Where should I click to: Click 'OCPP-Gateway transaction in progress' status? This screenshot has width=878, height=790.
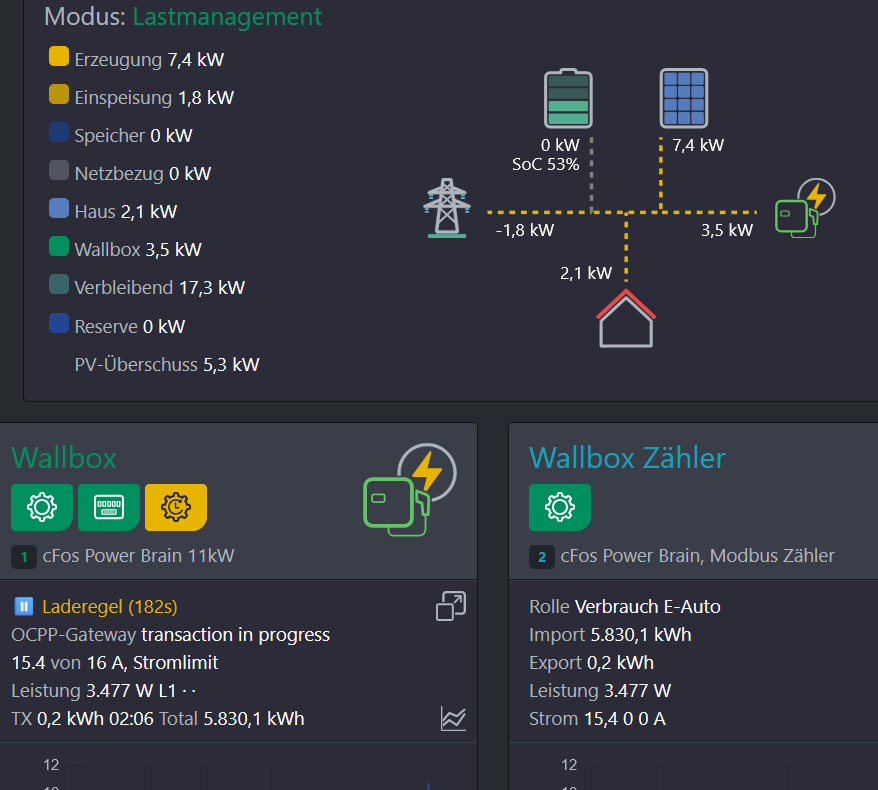click(170, 635)
